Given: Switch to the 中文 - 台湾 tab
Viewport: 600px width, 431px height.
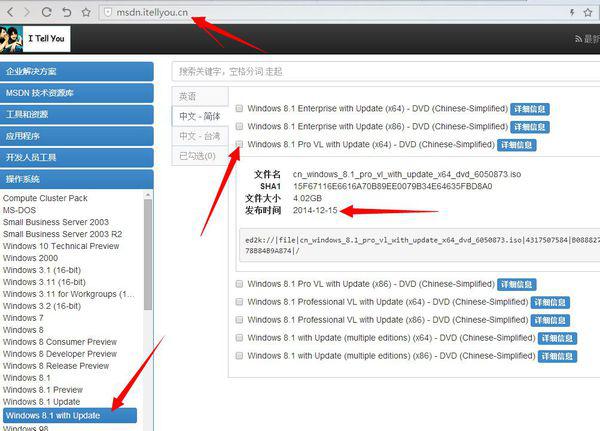Looking at the screenshot, I should [x=200, y=136].
